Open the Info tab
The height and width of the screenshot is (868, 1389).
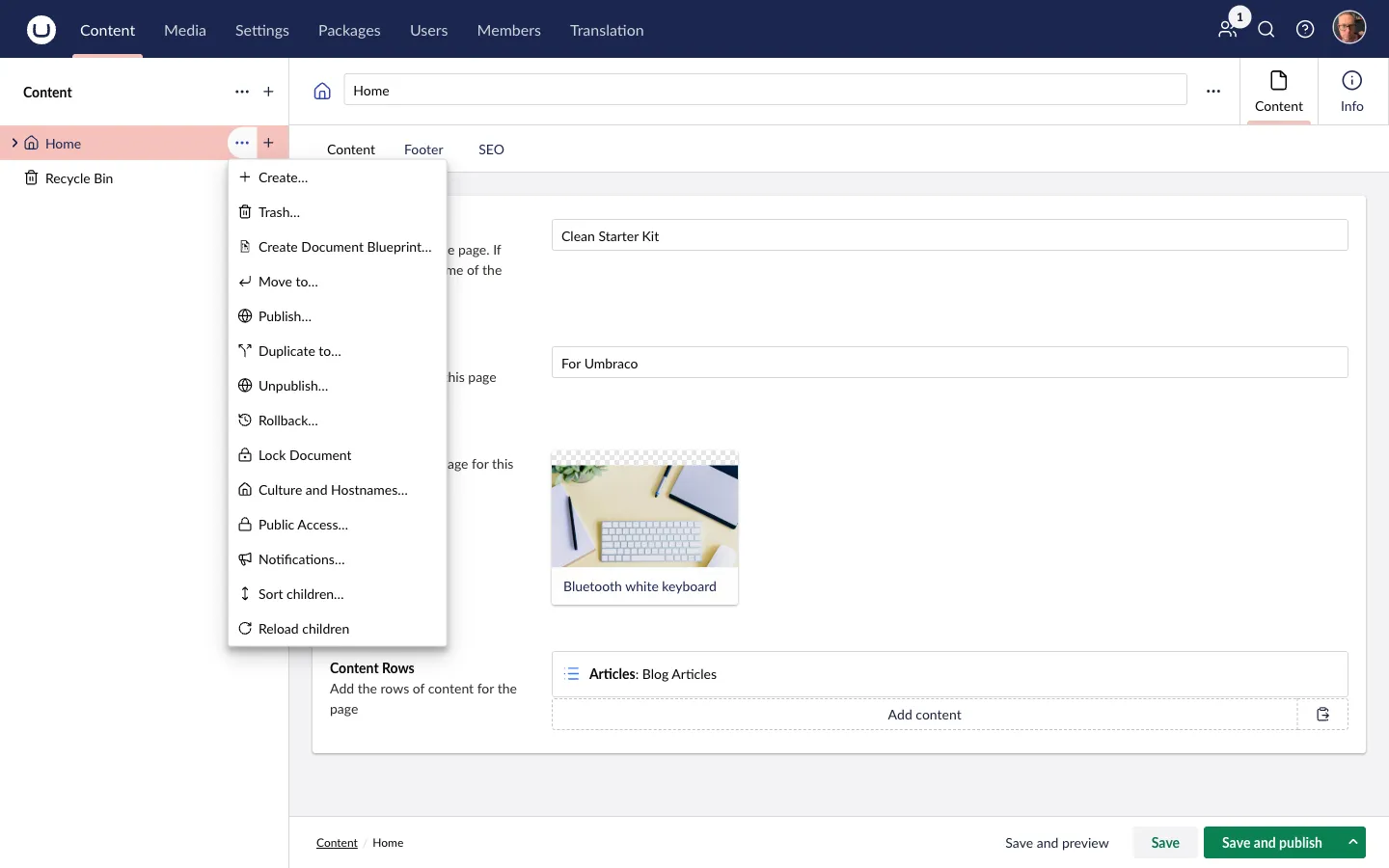tap(1351, 91)
